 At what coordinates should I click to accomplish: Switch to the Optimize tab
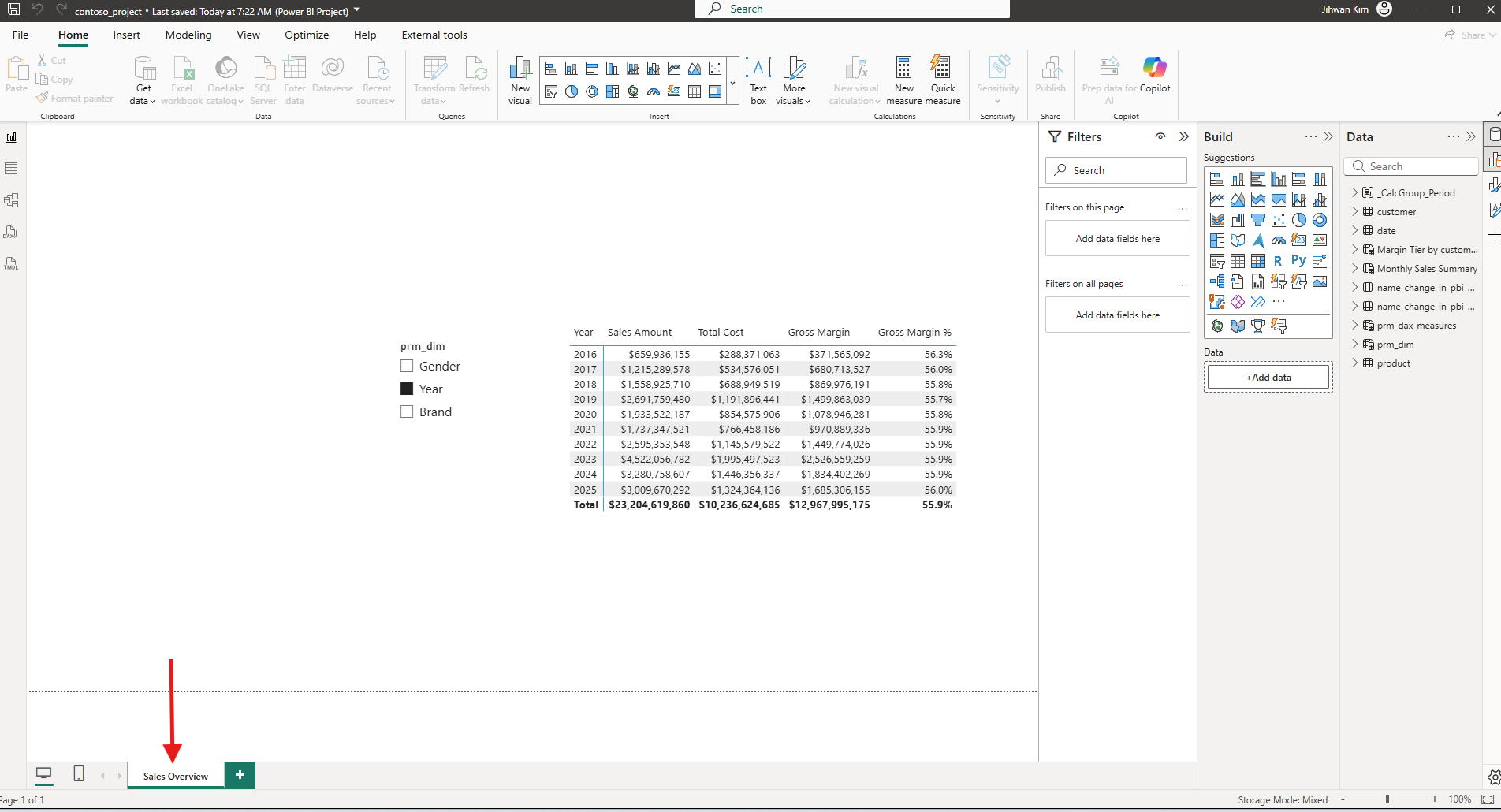tap(307, 35)
